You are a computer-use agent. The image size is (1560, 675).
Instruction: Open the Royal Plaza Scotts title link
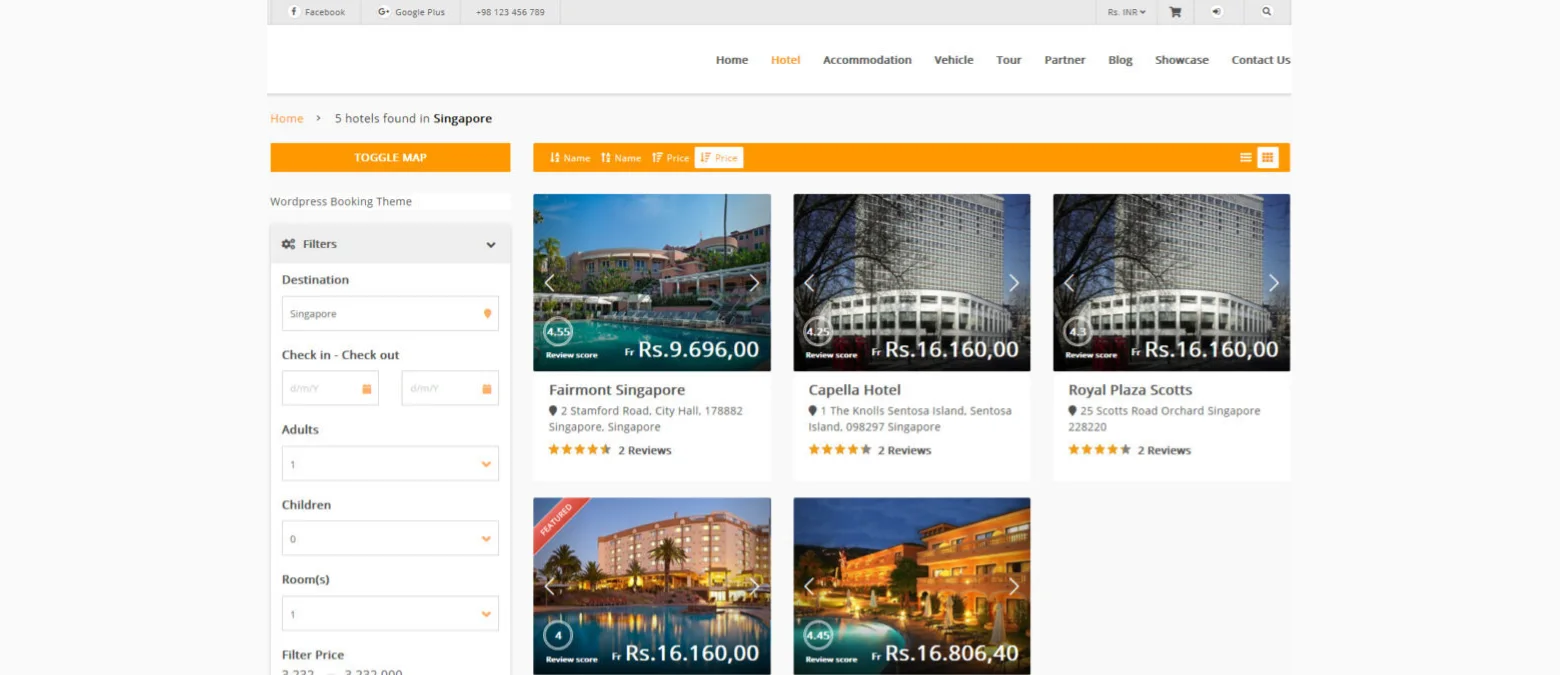(1130, 390)
